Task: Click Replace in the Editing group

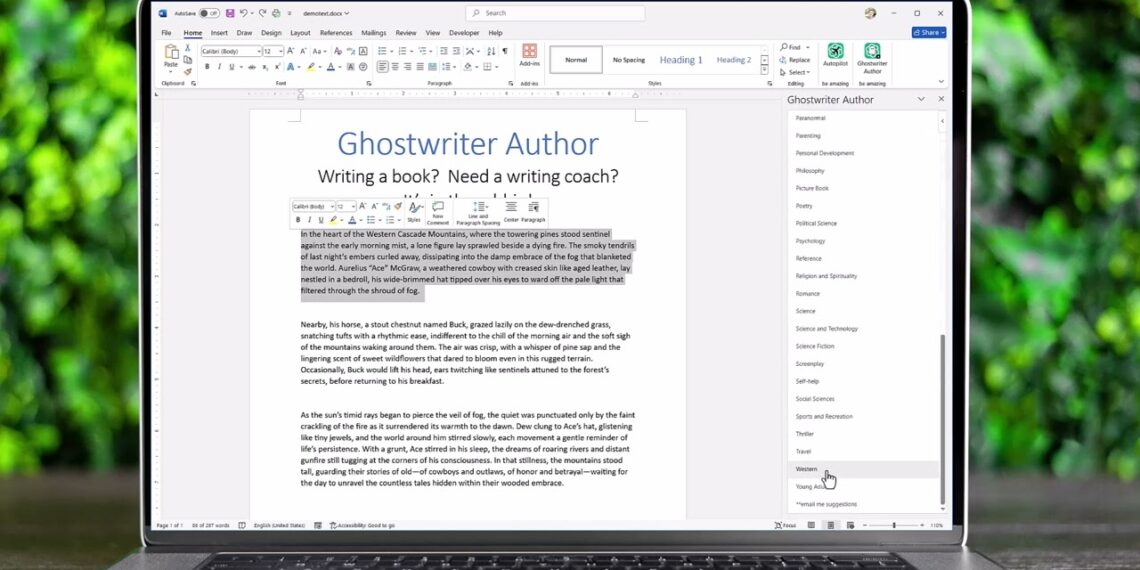Action: (795, 60)
